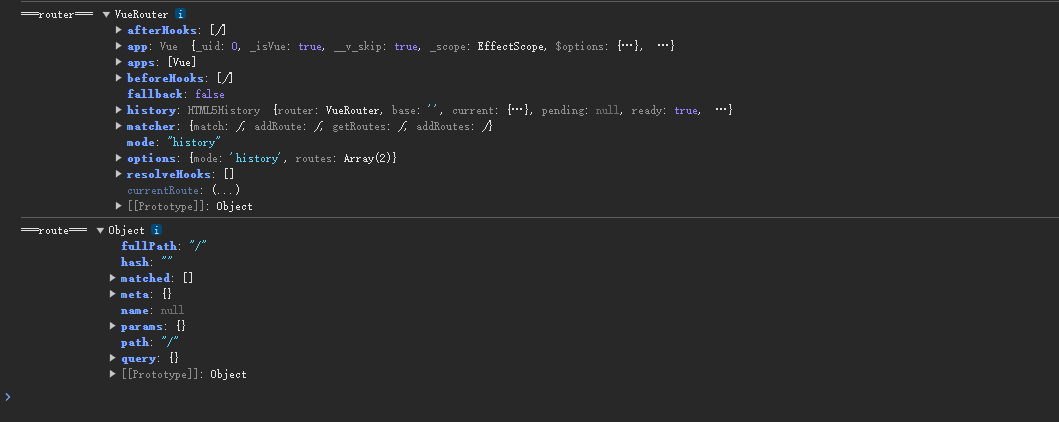The image size is (1059, 422).
Task: Collapse the route Object tree
Action: [x=100, y=231]
